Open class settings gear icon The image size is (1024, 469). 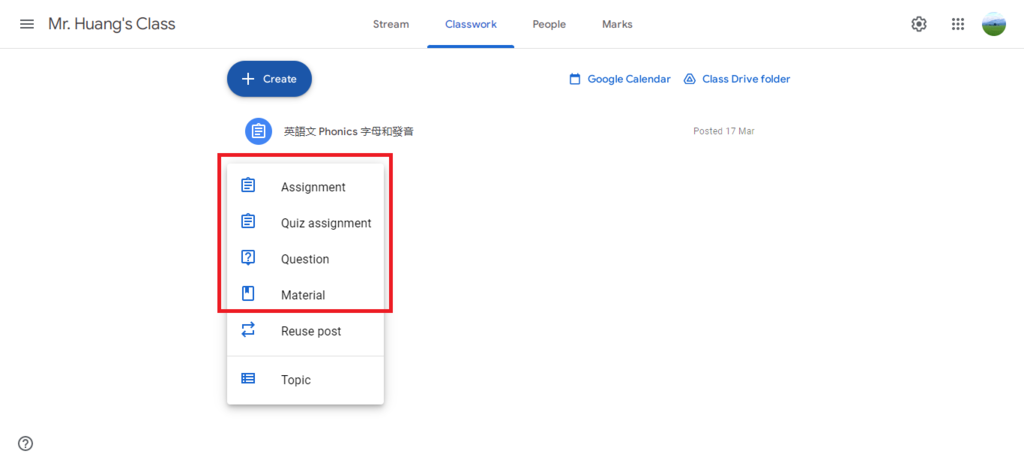(919, 24)
